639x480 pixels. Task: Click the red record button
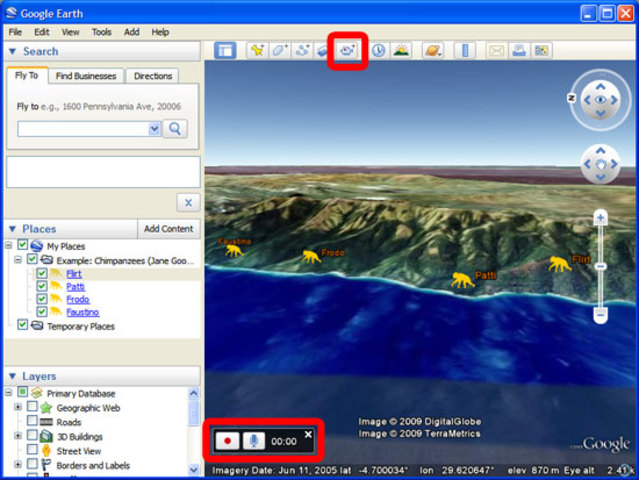tap(227, 441)
